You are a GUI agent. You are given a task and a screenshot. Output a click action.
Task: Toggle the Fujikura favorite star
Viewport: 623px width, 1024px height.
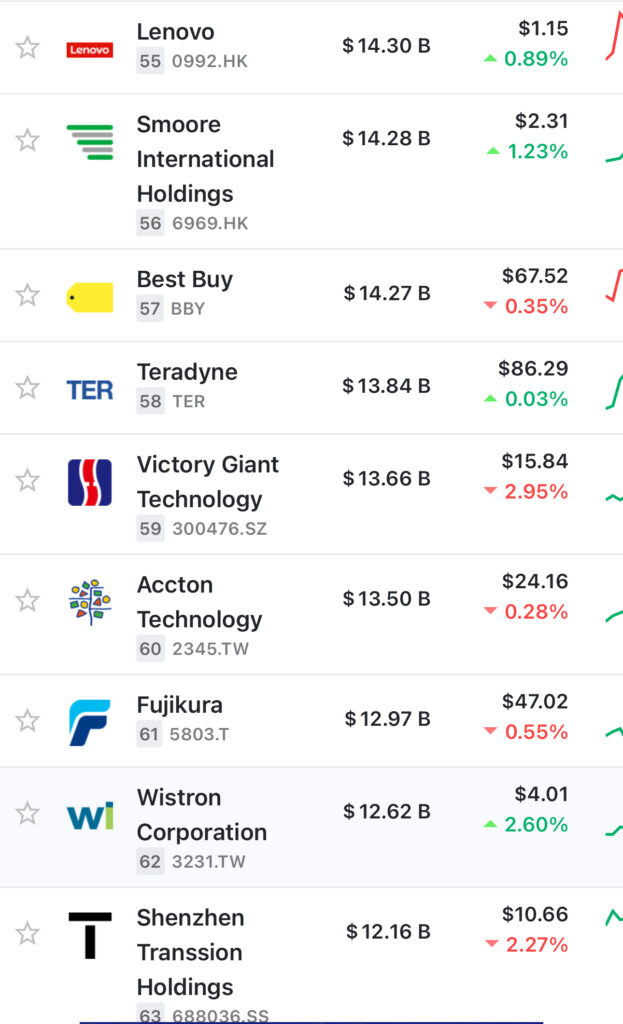point(27,720)
